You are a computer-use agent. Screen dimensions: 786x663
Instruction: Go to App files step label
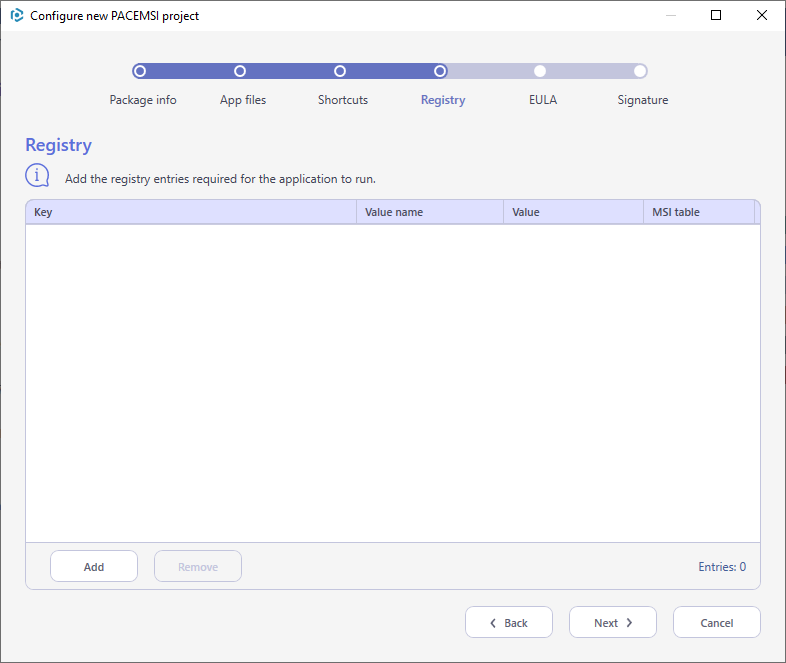243,100
